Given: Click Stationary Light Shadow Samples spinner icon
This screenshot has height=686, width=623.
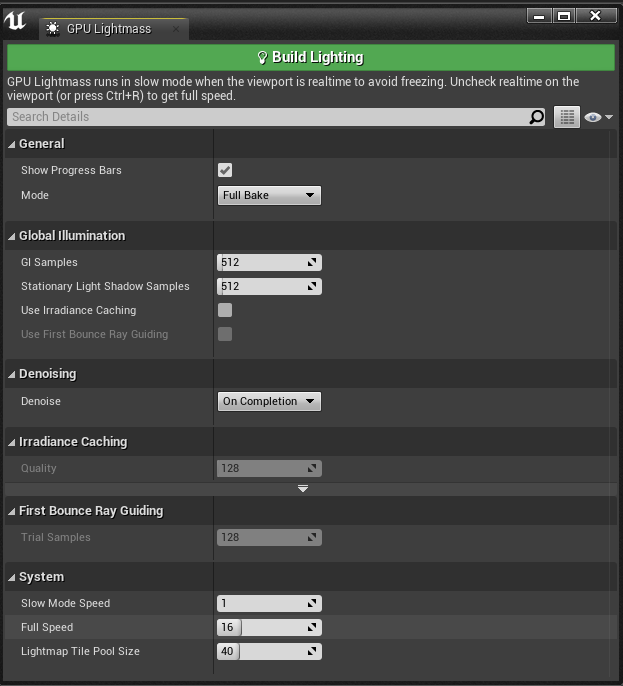Looking at the screenshot, I should pos(312,287).
